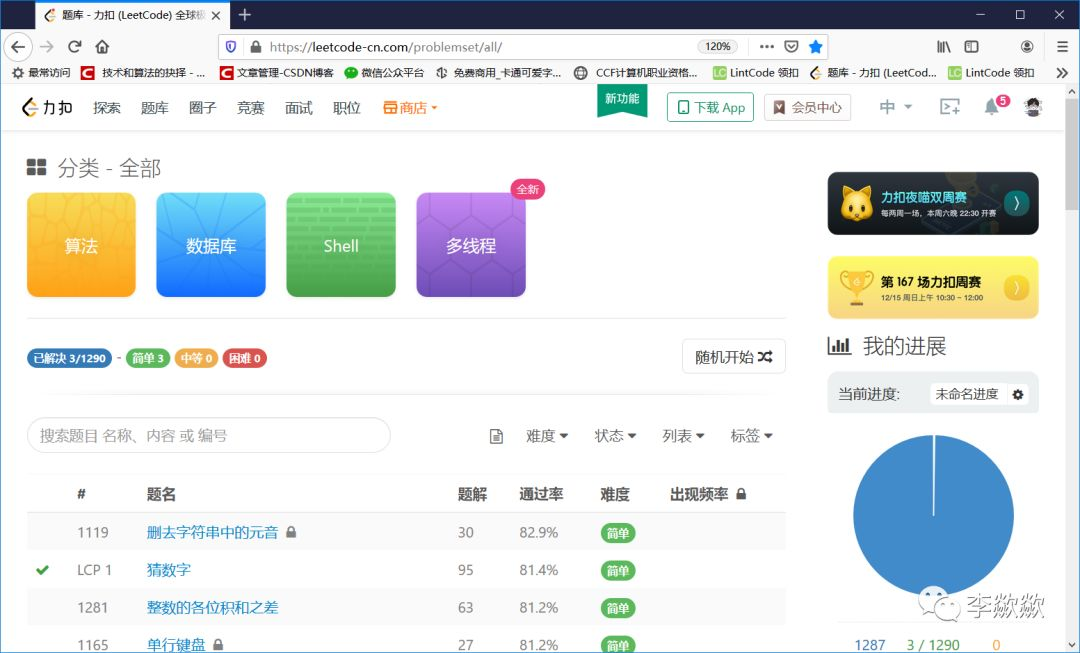Show more bookmarks with the chevron

coord(1062,72)
